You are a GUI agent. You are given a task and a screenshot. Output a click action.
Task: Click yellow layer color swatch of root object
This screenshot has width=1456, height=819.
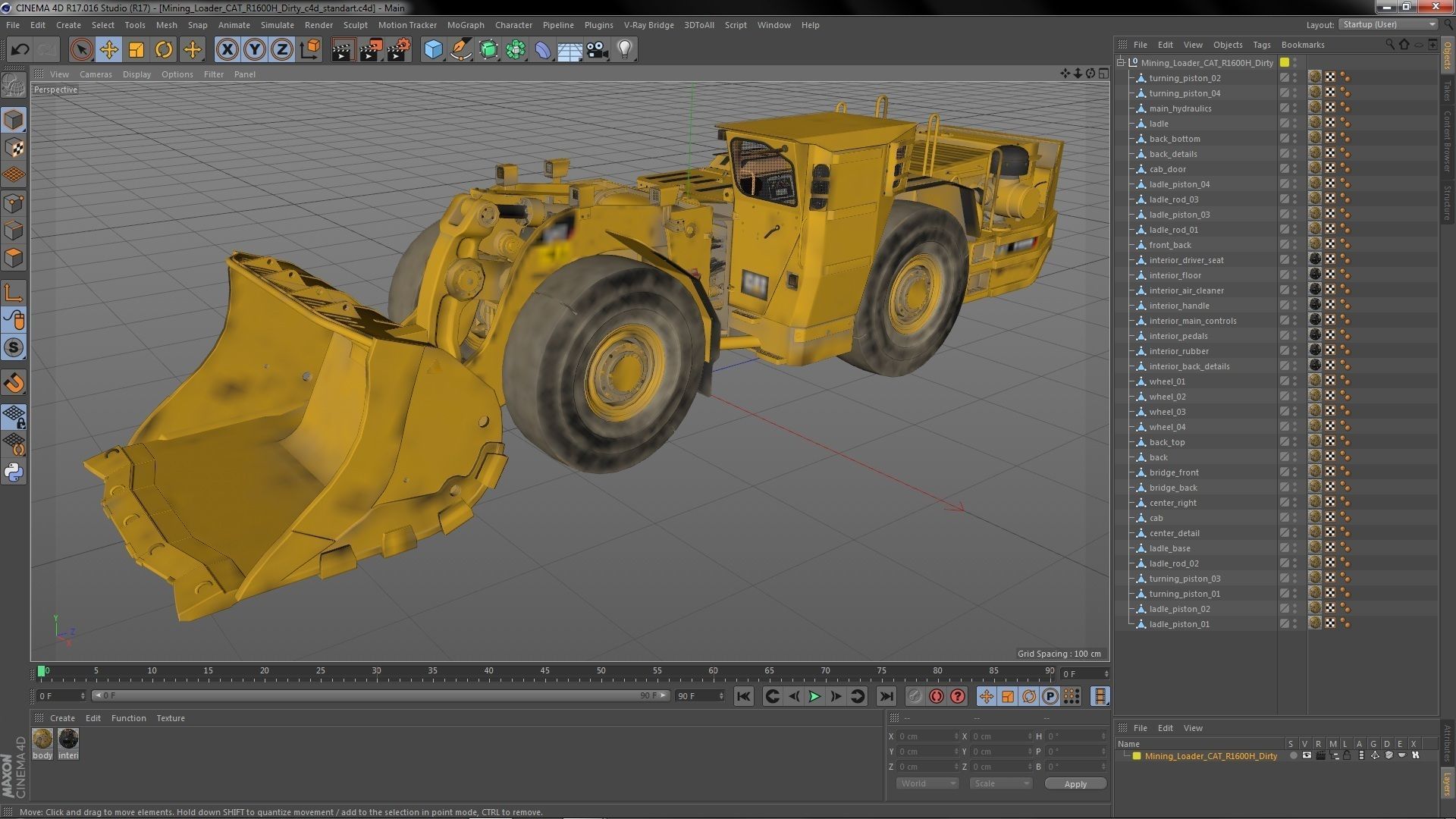[1285, 63]
